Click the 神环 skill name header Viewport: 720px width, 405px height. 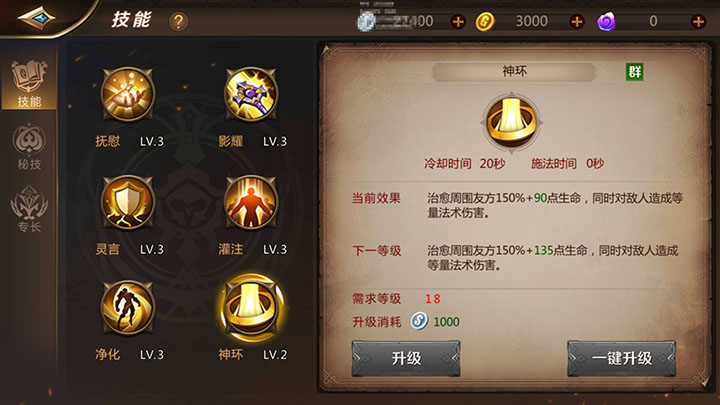click(x=514, y=72)
